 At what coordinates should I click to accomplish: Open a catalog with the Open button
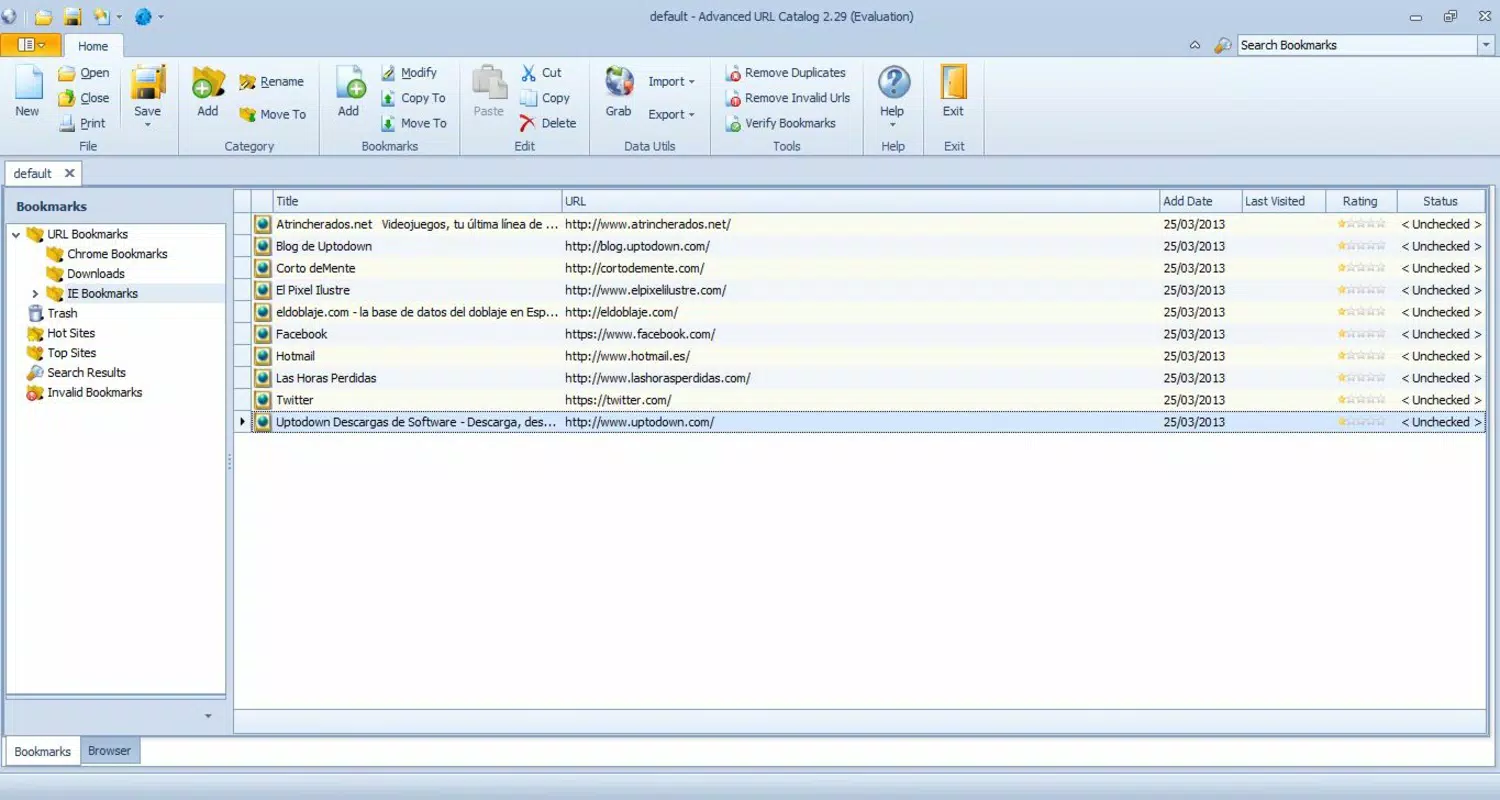[84, 73]
